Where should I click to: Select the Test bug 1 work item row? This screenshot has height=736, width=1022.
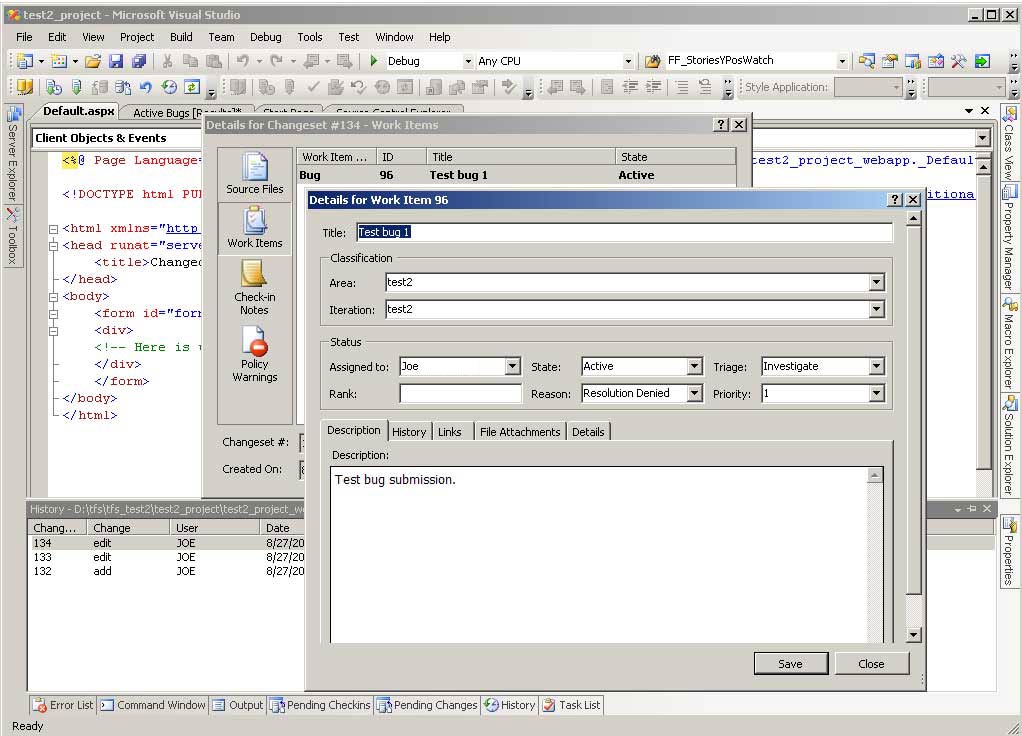coord(516,175)
